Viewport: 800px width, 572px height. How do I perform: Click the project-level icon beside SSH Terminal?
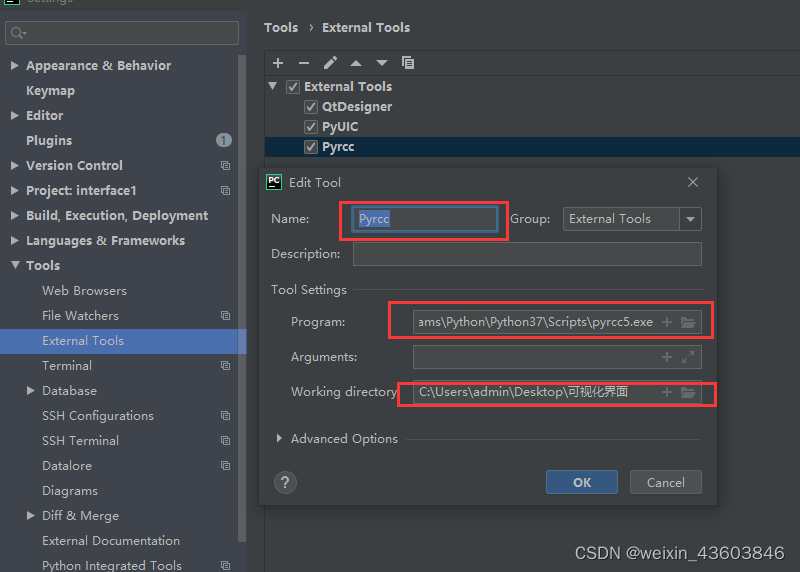click(x=226, y=440)
